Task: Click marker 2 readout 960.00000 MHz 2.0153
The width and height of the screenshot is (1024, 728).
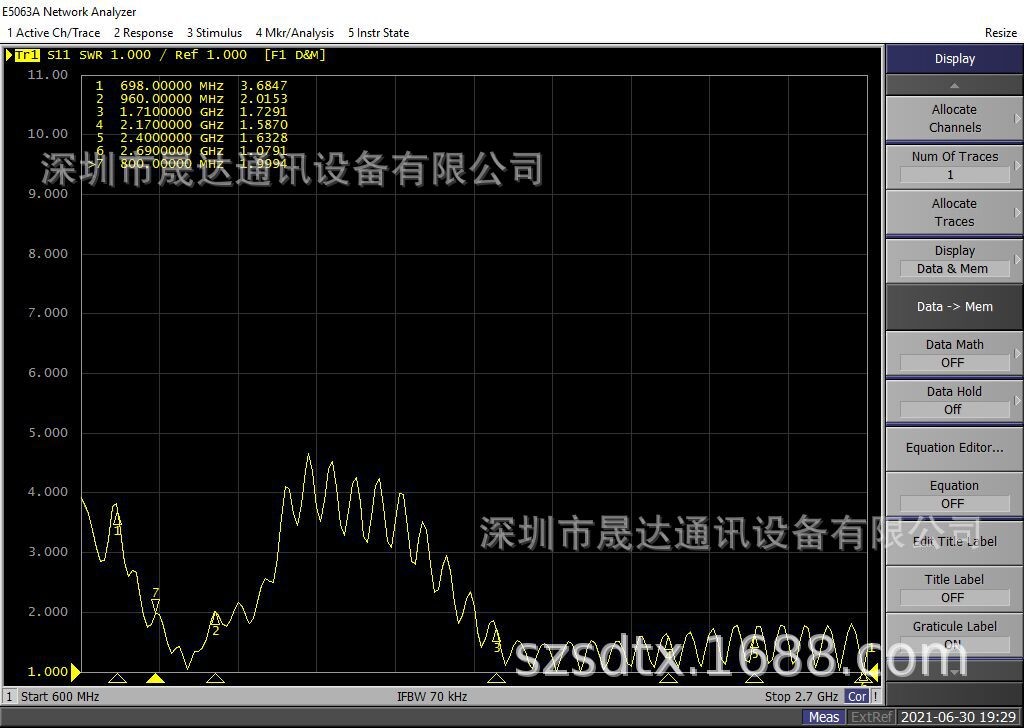Action: 191,99
